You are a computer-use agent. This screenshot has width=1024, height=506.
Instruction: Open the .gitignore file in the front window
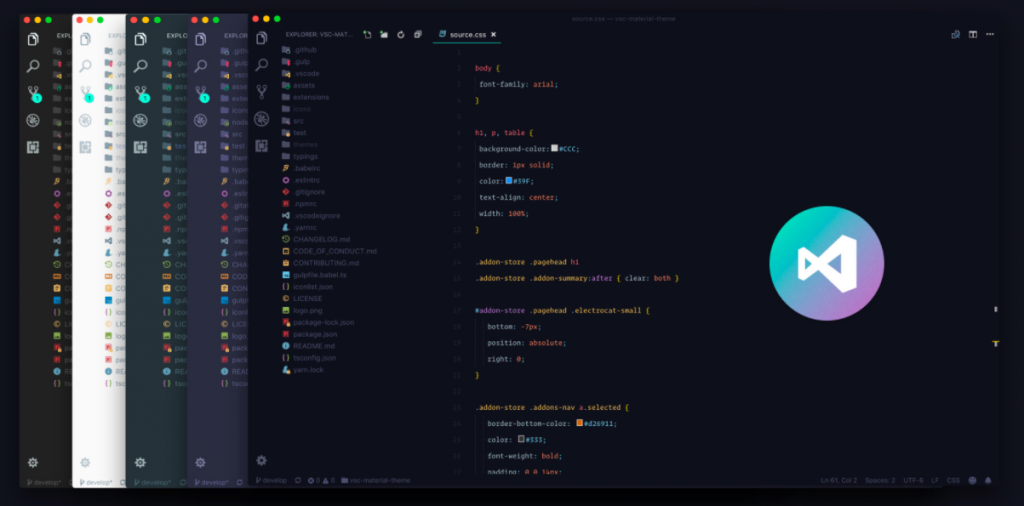pyautogui.click(x=304, y=192)
